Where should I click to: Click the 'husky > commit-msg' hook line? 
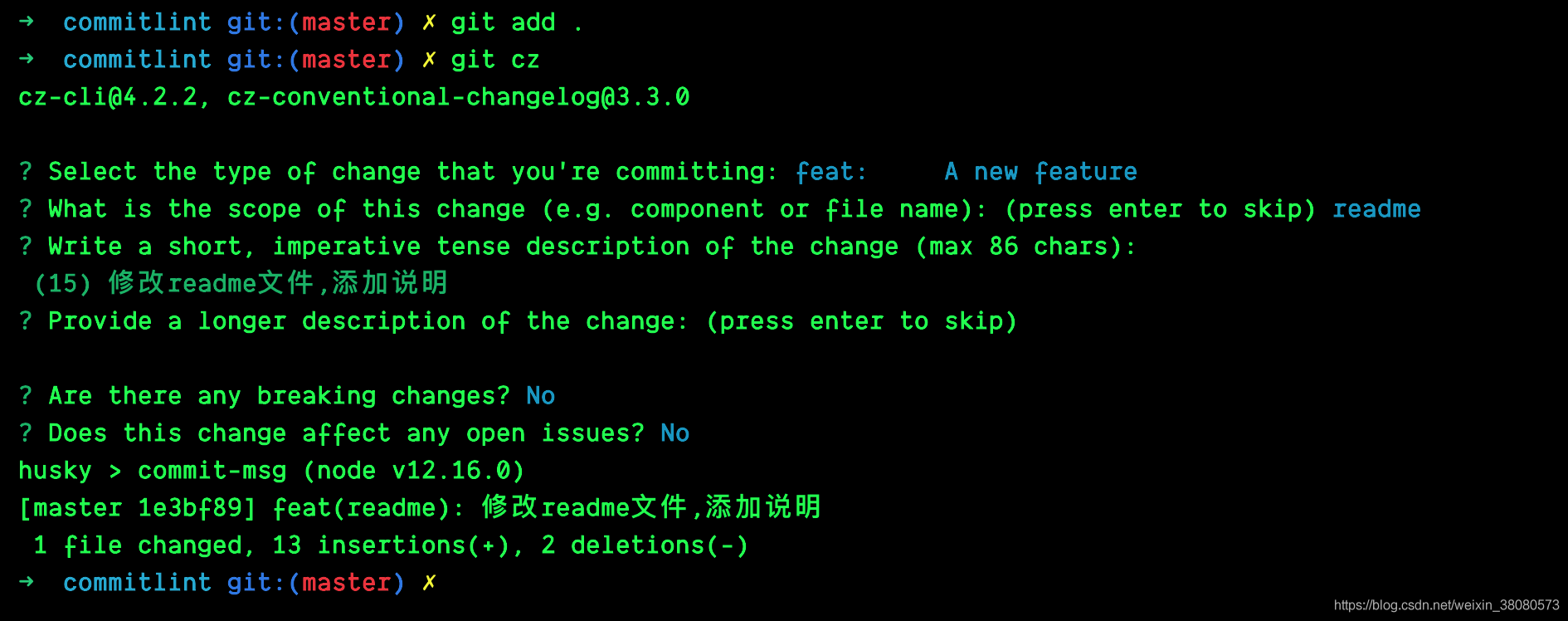pos(153,471)
